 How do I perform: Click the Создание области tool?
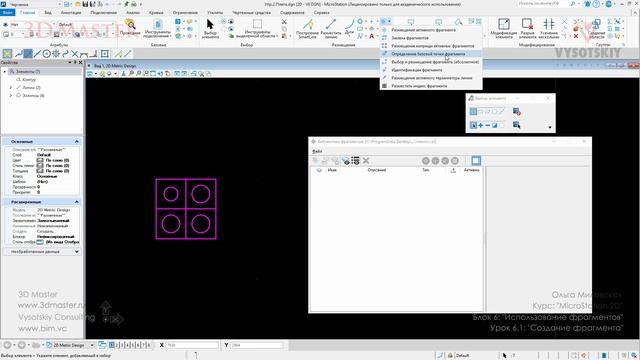(x=596, y=29)
